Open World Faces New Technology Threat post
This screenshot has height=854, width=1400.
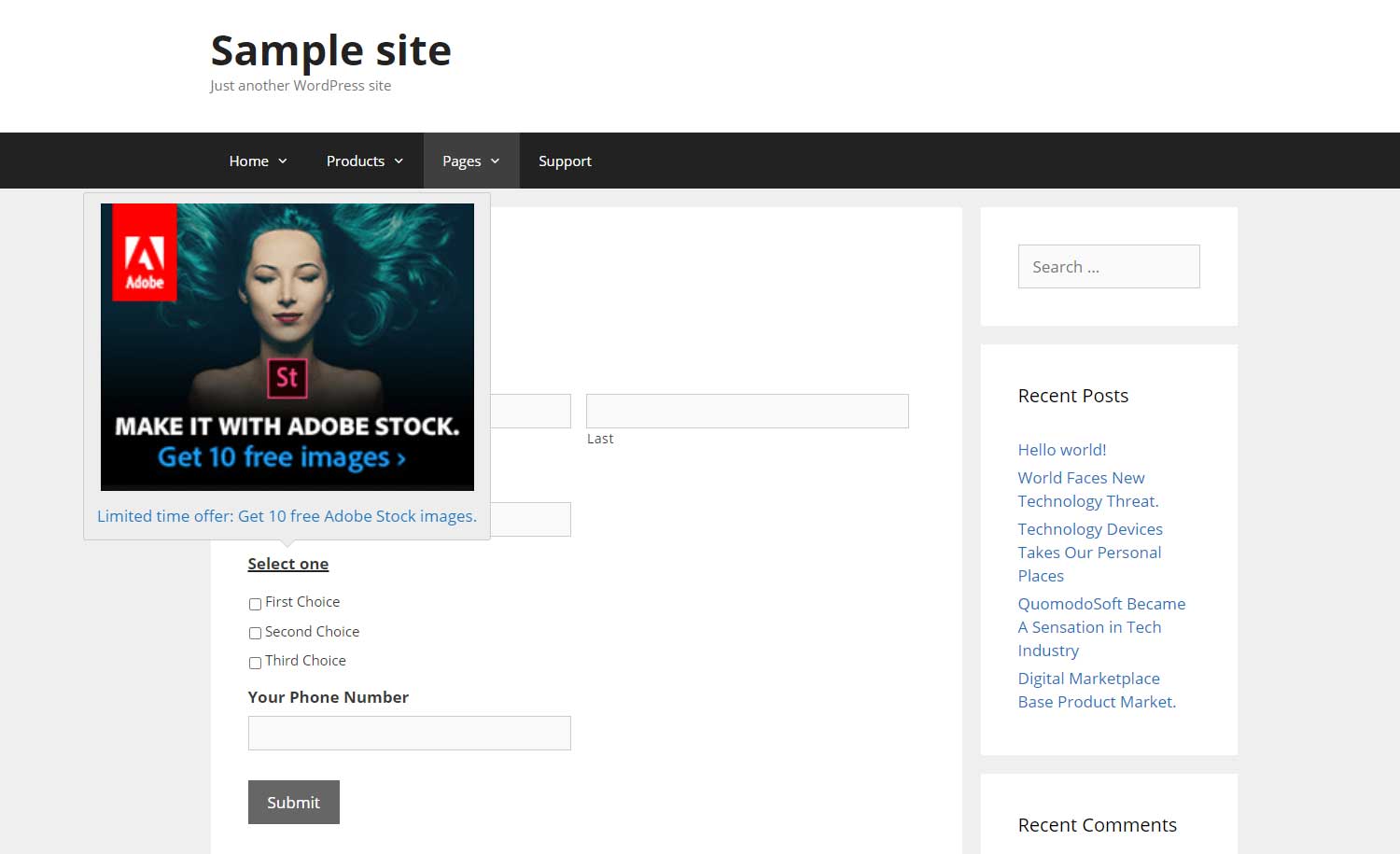tap(1088, 489)
